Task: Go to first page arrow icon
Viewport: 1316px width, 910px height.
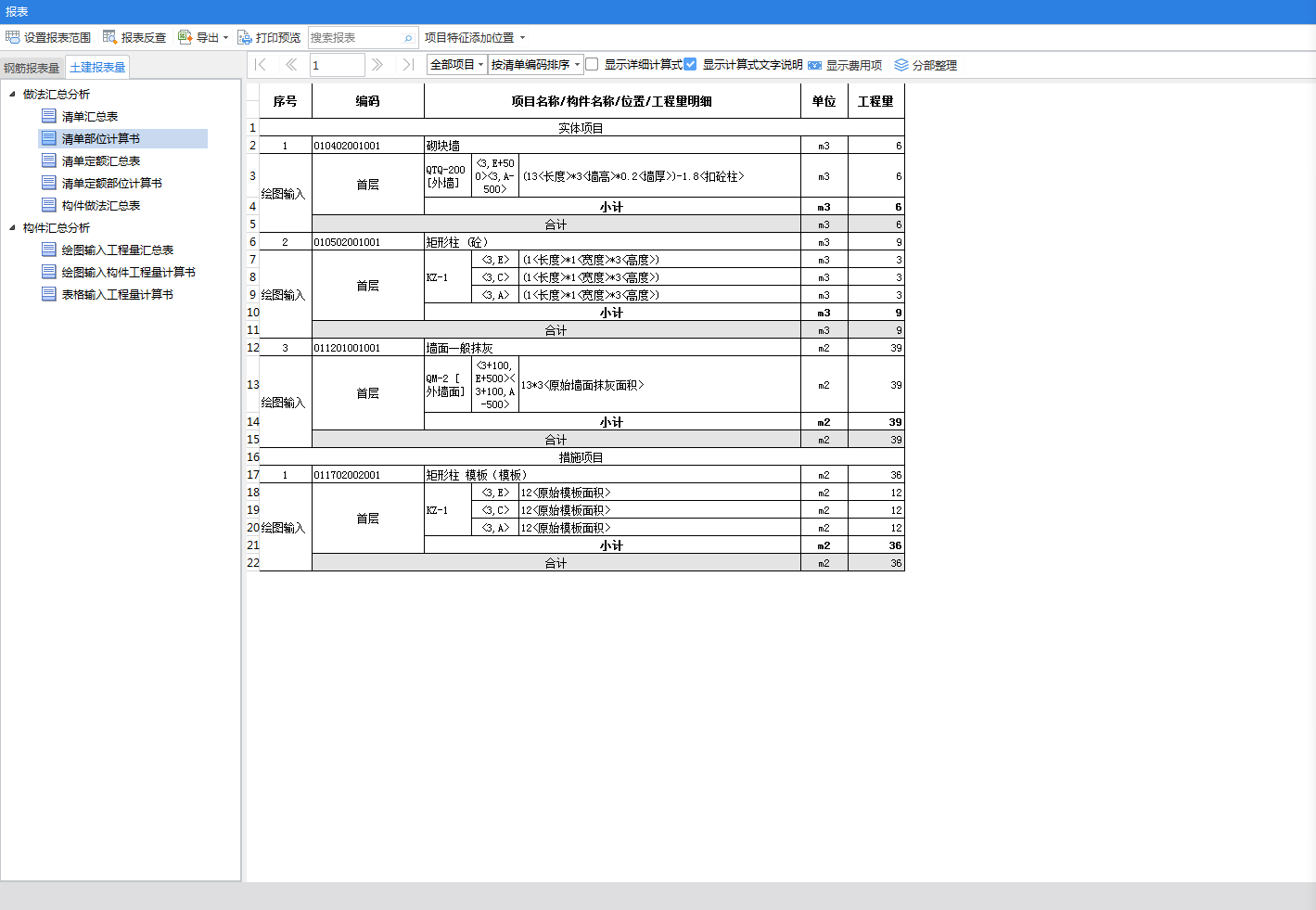Action: point(261,64)
